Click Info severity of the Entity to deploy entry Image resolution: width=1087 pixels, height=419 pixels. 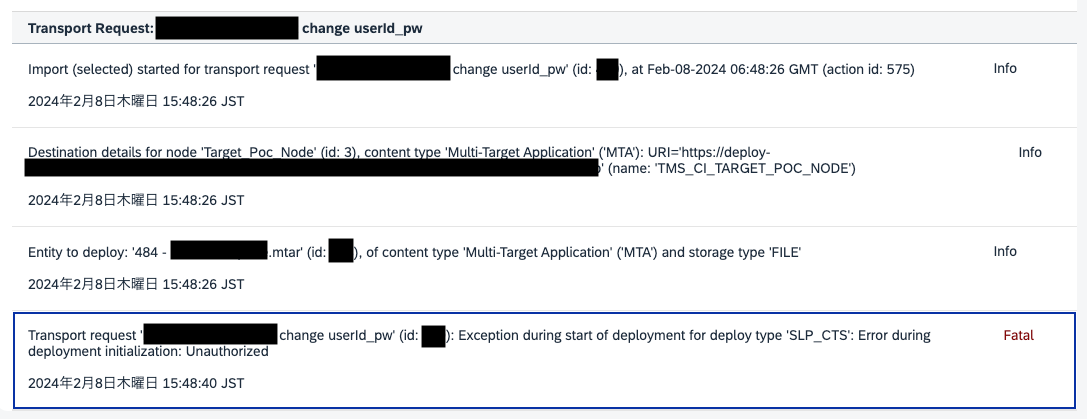(1005, 252)
